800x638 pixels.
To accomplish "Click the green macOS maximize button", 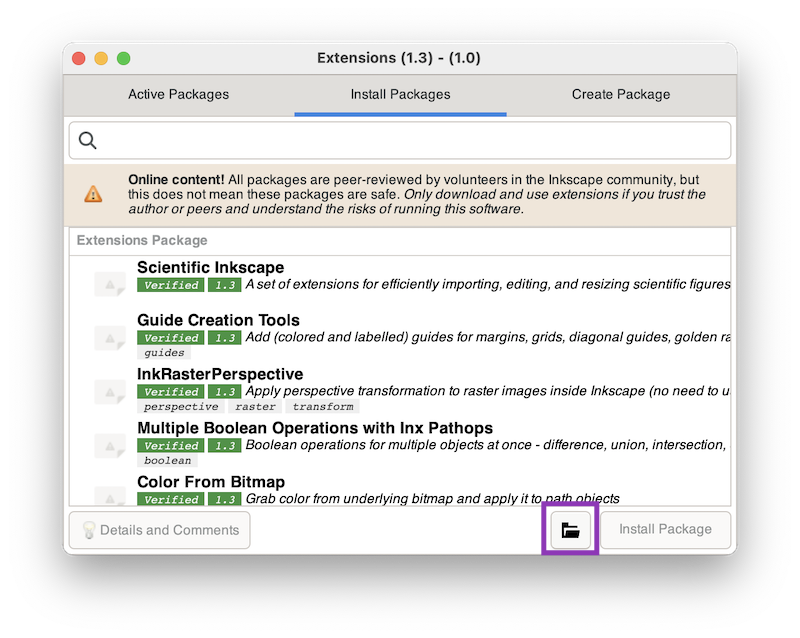I will [124, 58].
